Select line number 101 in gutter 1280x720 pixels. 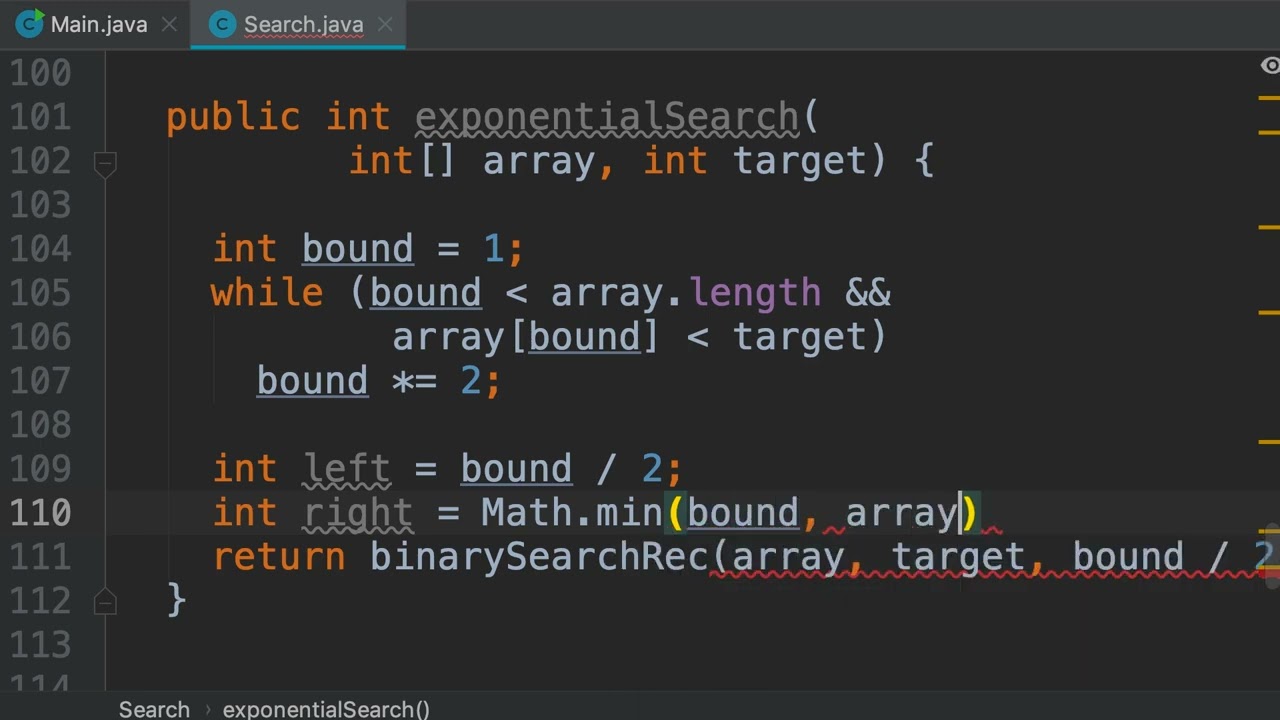pos(40,117)
